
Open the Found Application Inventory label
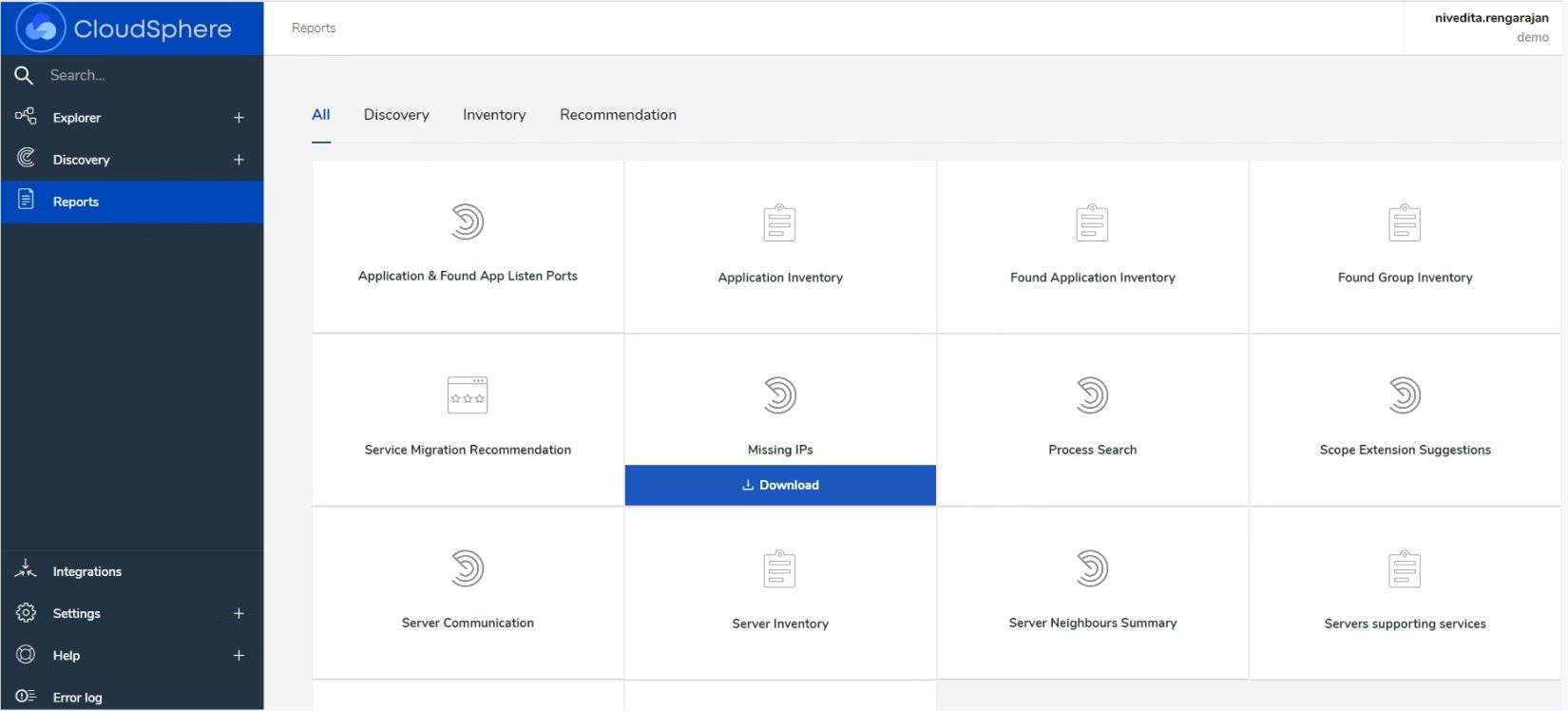coord(1093,278)
